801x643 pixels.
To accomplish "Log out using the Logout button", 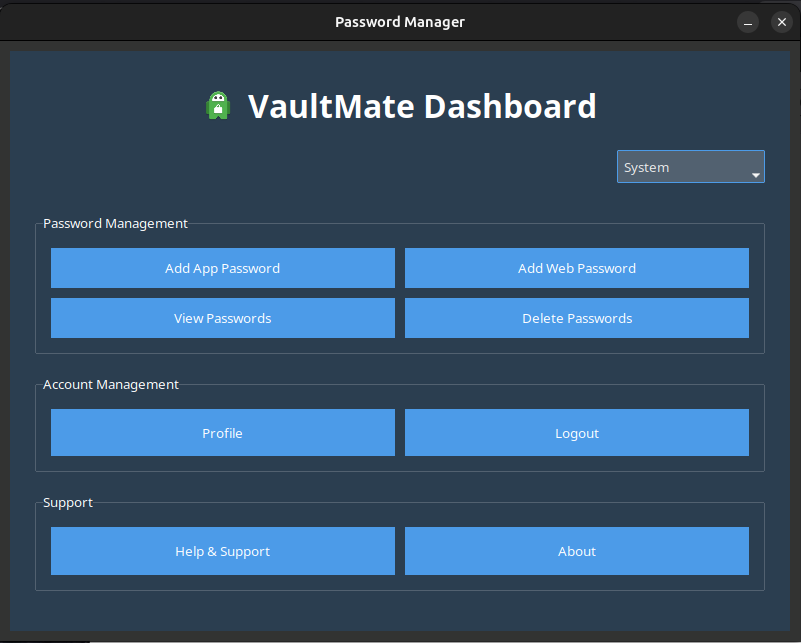I will click(x=576, y=433).
